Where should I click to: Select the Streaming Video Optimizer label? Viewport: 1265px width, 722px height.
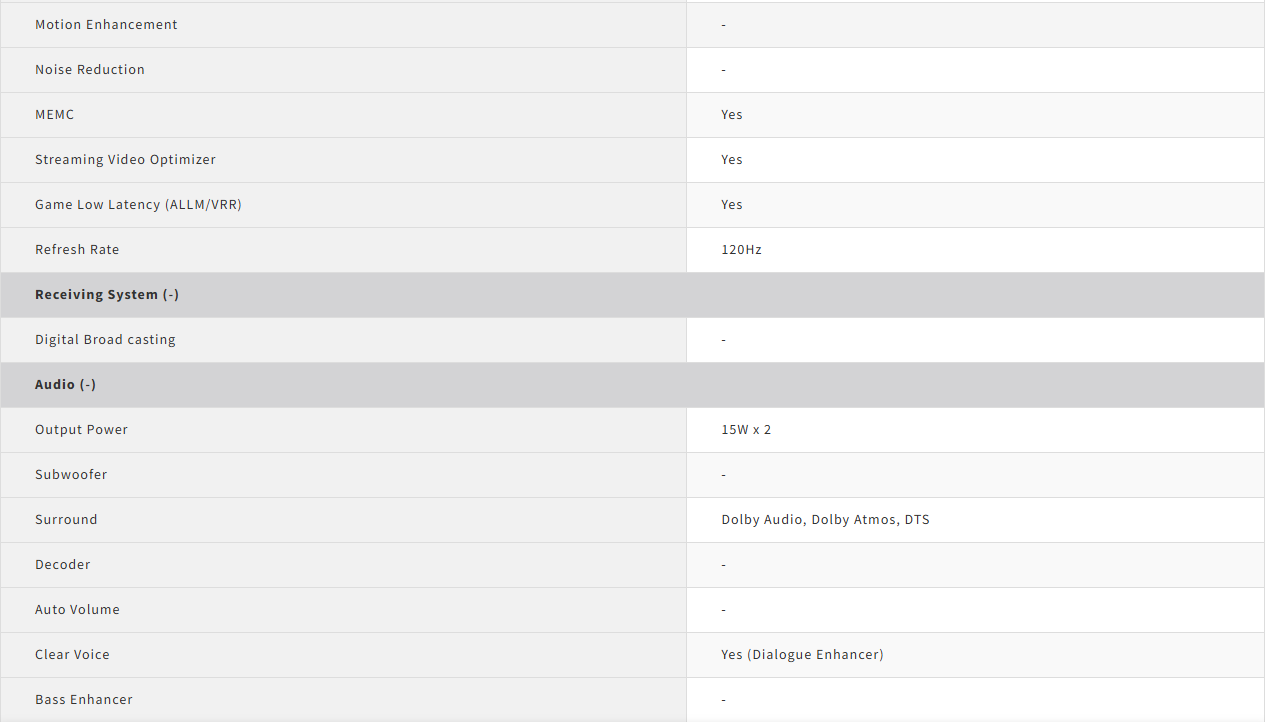[125, 160]
